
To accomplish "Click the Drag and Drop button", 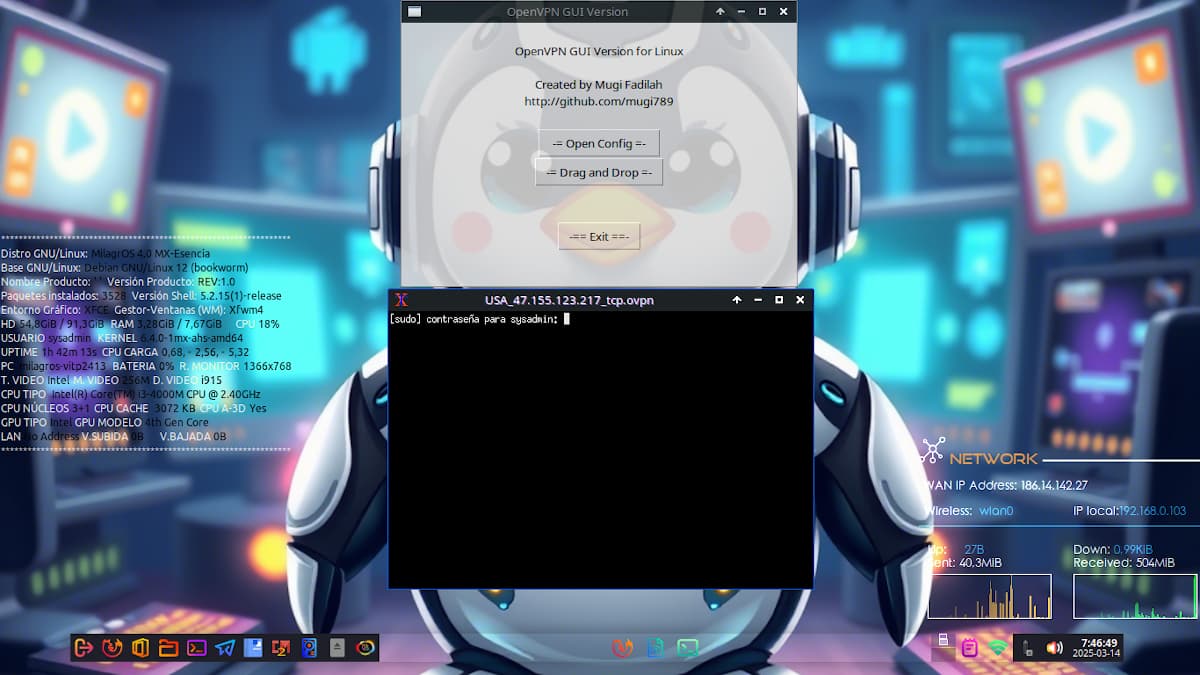I will (x=598, y=172).
